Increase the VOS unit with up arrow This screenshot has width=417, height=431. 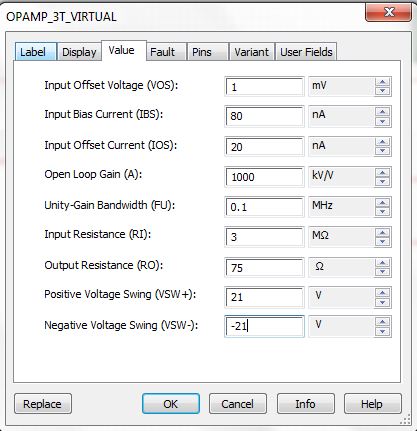(x=382, y=82)
